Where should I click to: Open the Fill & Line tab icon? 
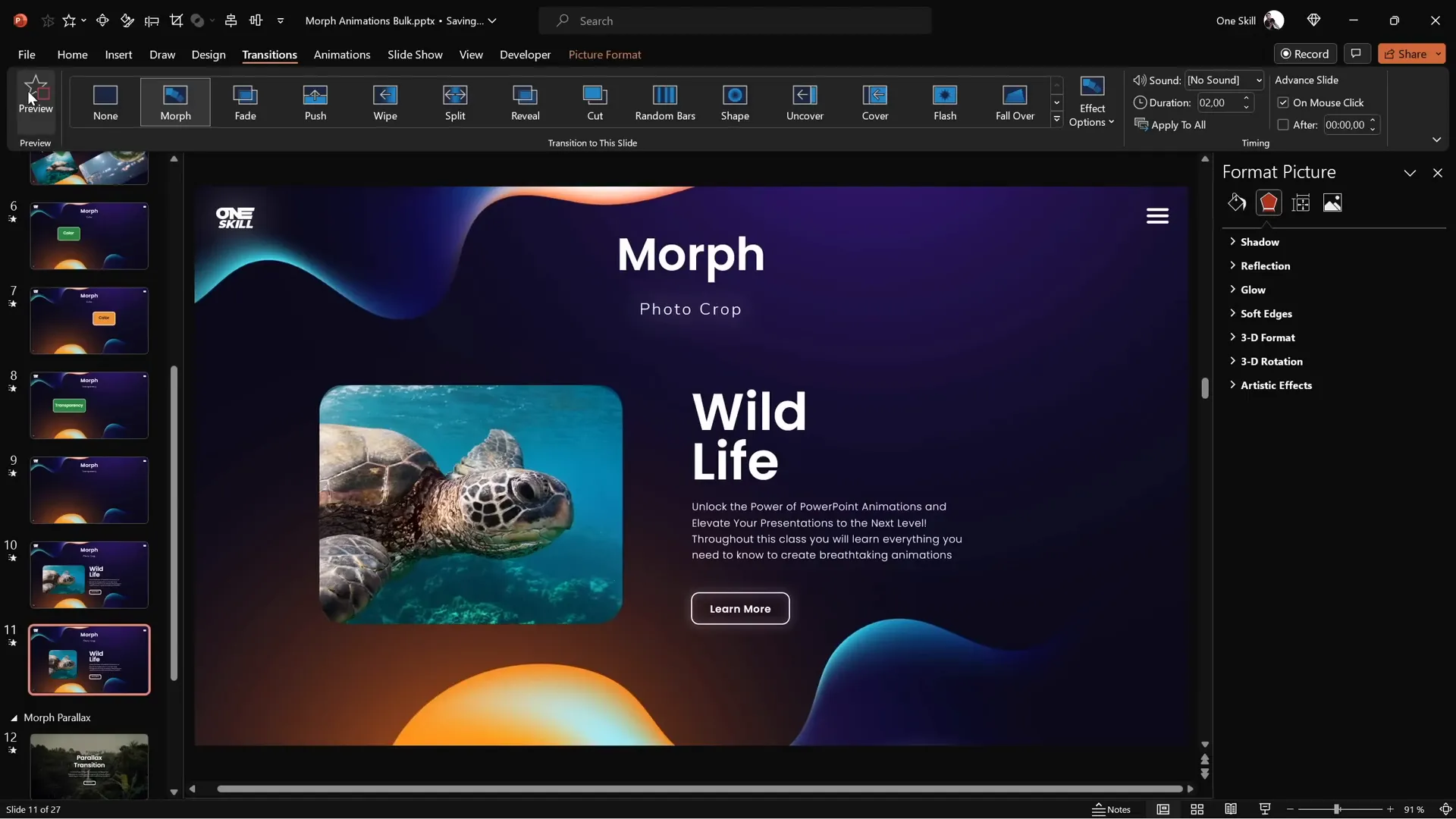pyautogui.click(x=1237, y=202)
